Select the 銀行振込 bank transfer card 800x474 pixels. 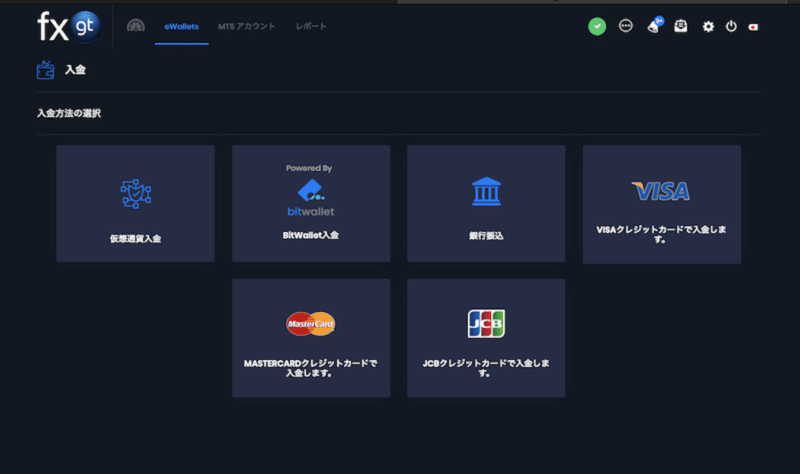(486, 204)
